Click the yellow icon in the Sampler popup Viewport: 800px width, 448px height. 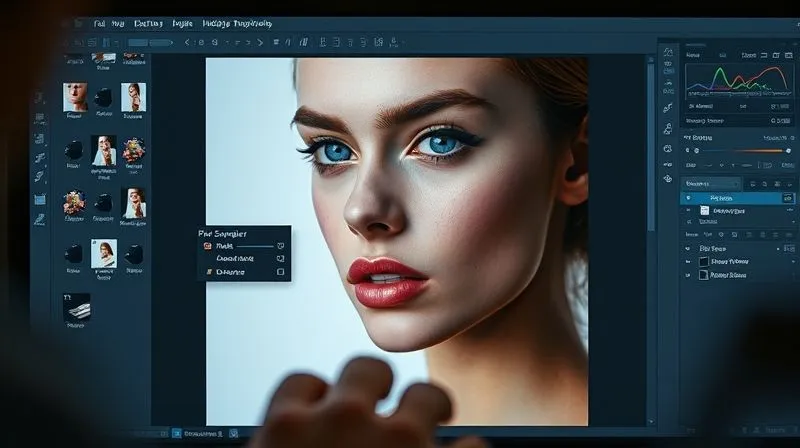coord(209,272)
